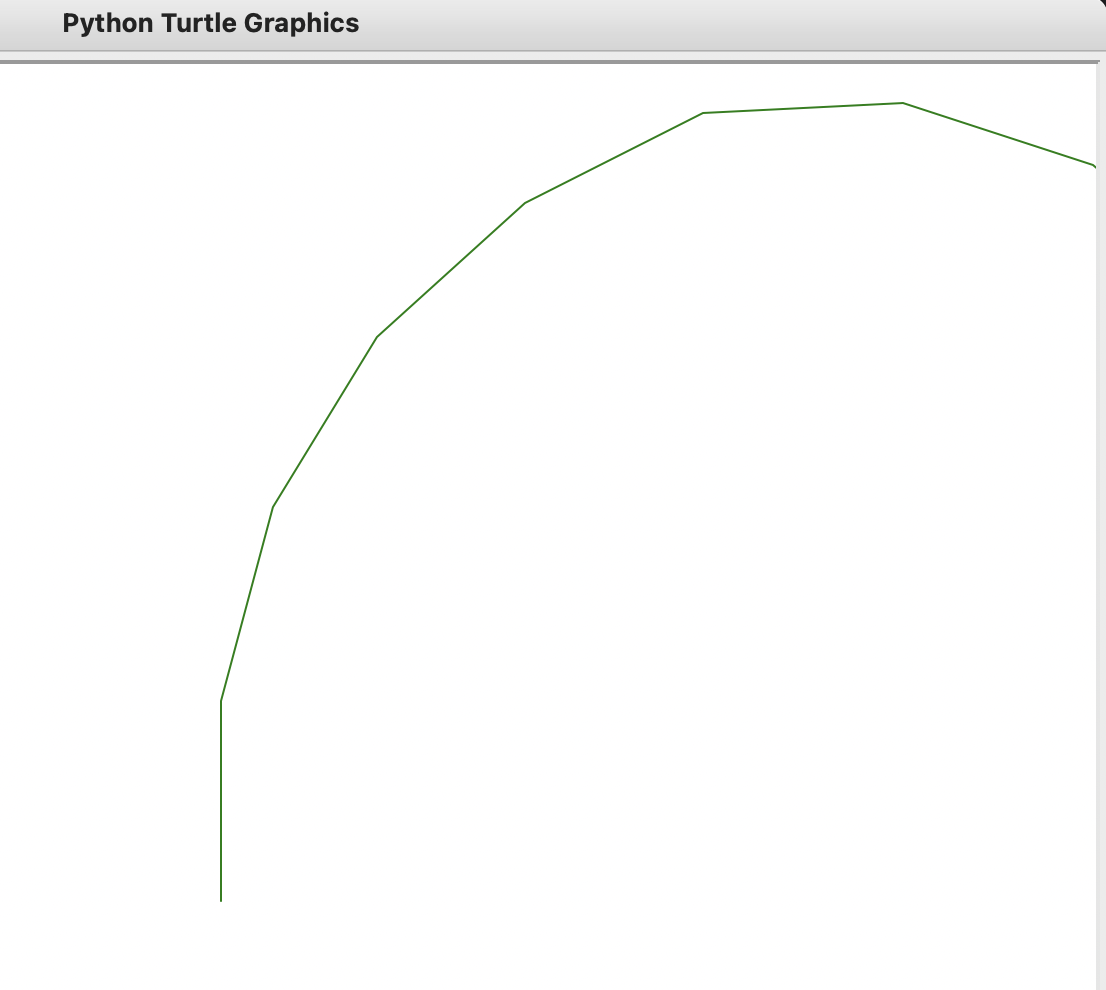Click the vertical green line segment
The image size is (1106, 990).
[221, 800]
